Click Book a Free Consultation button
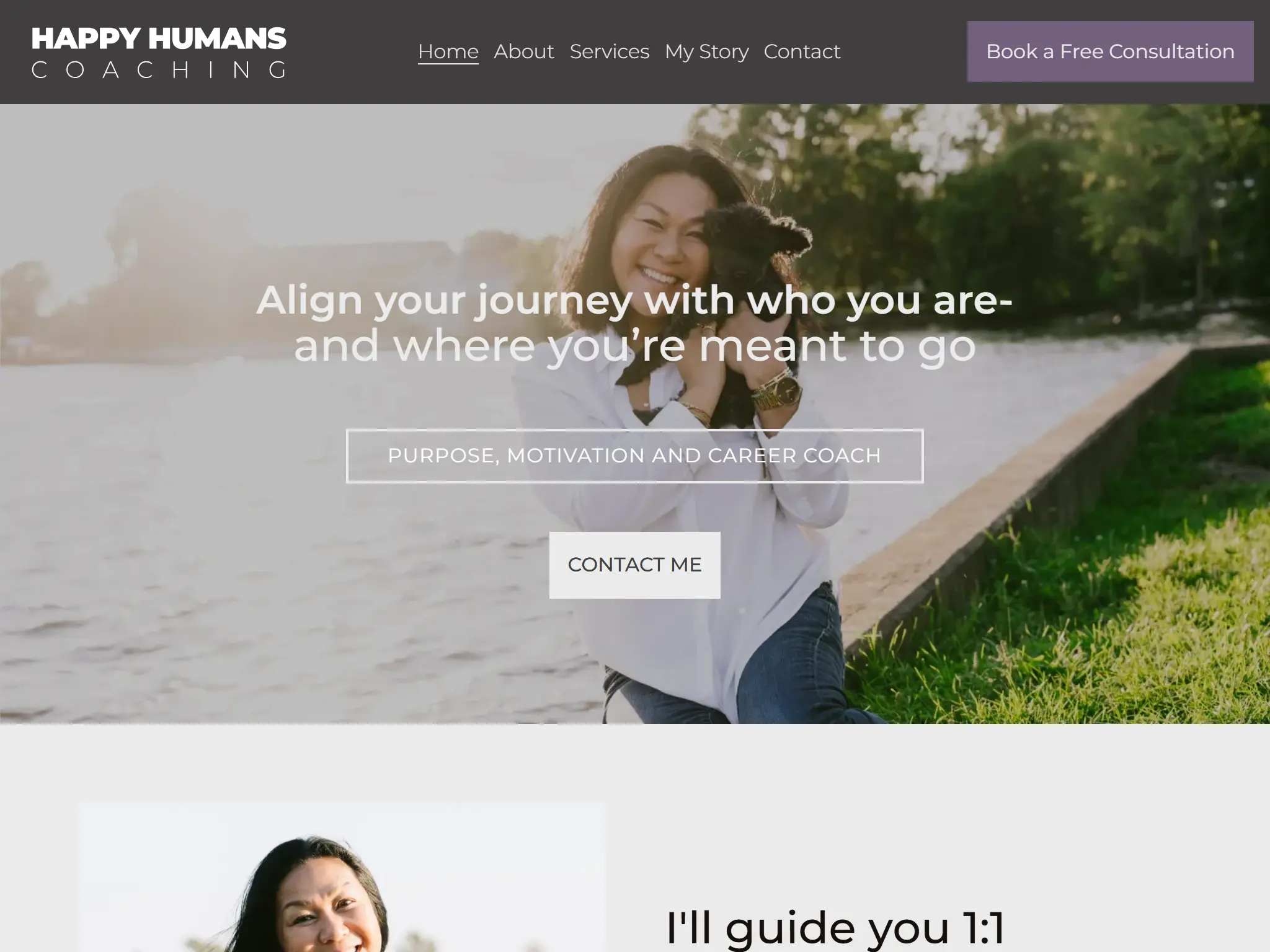This screenshot has height=952, width=1270. [x=1110, y=51]
